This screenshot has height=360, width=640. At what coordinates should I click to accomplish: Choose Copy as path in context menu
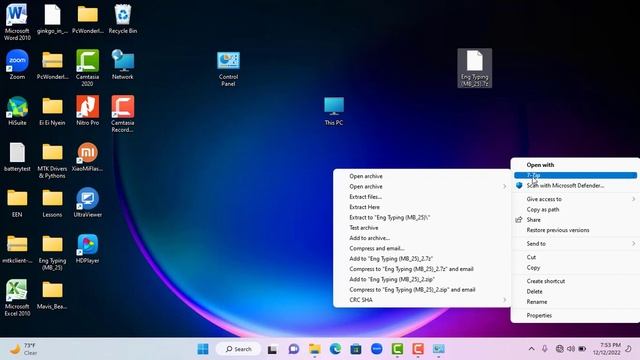575,209
